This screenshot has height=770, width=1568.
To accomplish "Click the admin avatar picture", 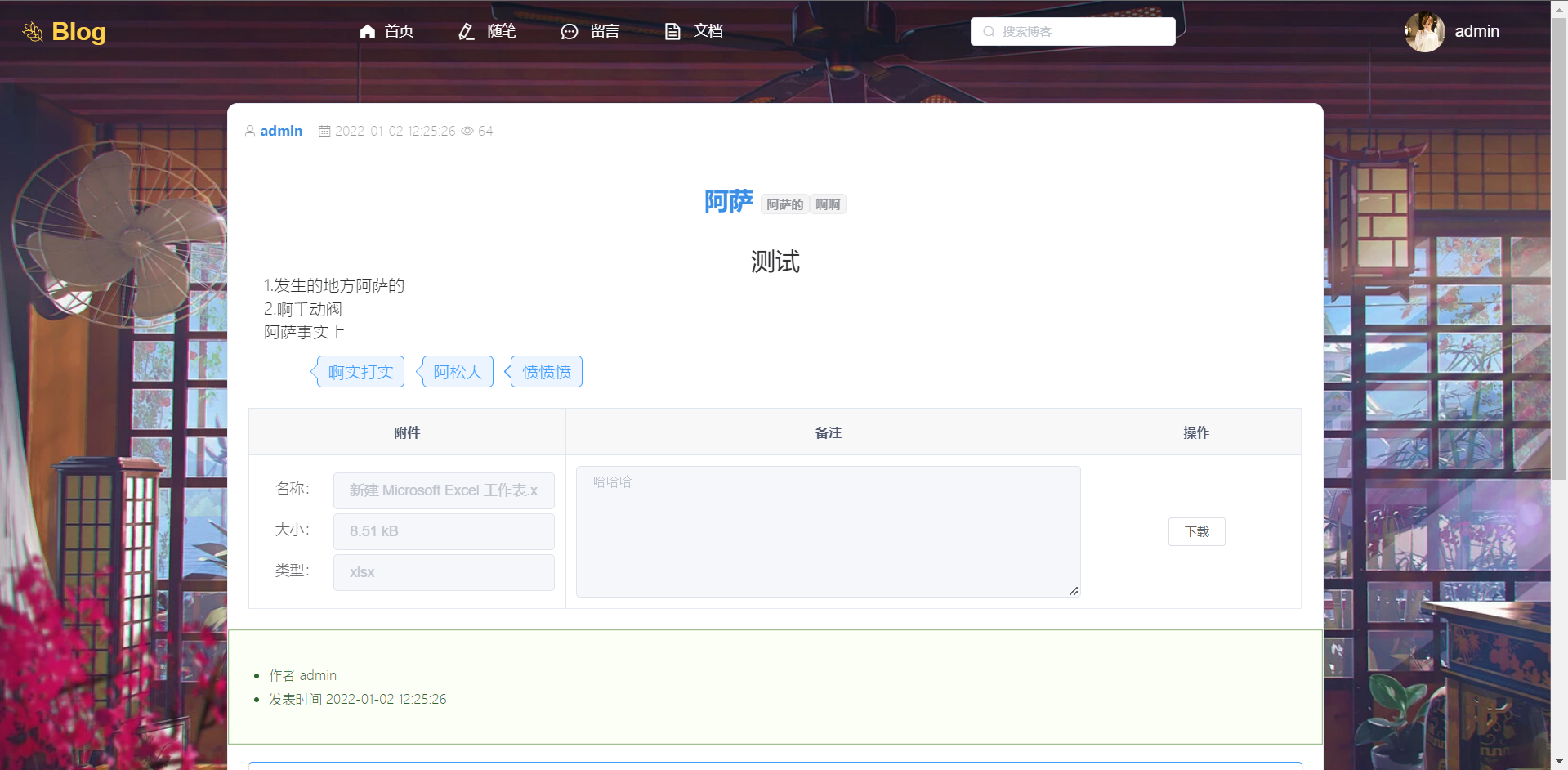I will coord(1424,32).
